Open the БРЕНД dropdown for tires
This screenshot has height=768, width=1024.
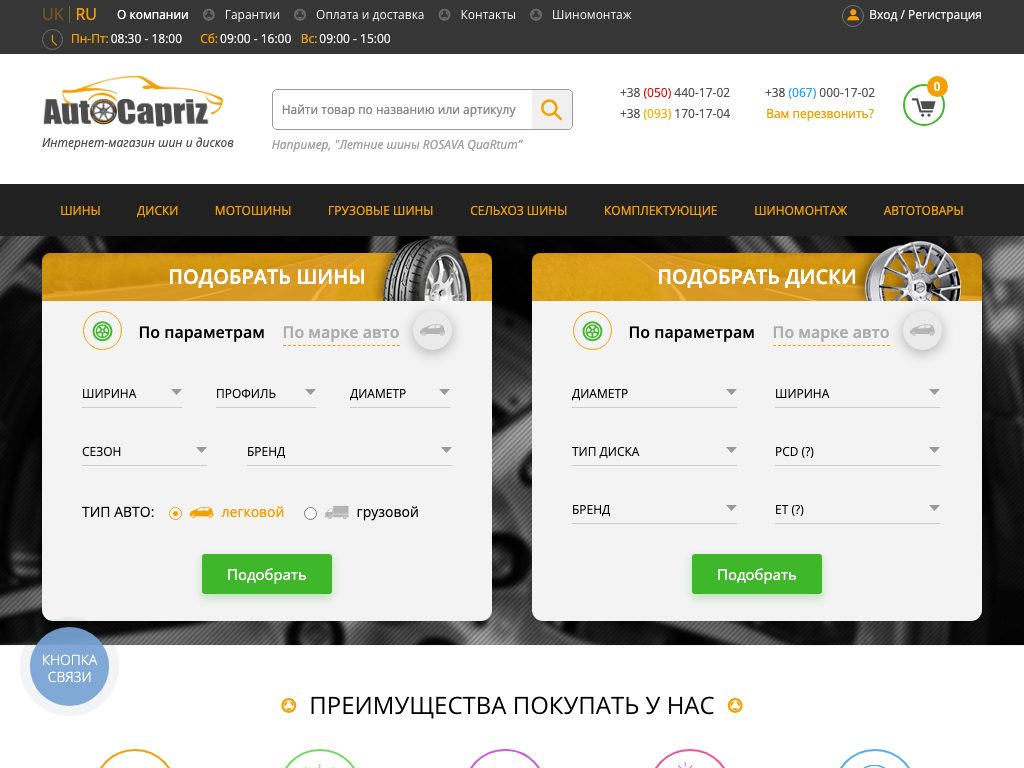pos(349,452)
